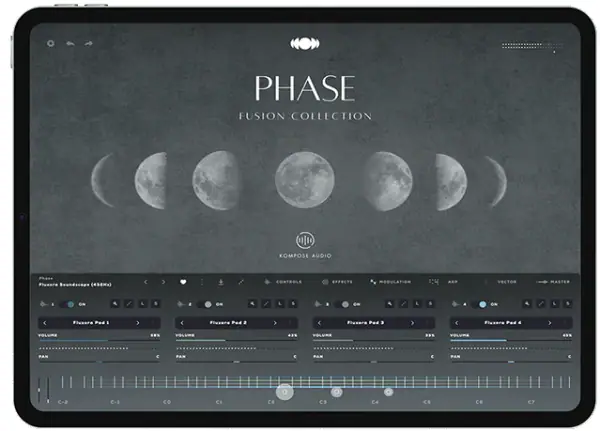Click the undo arrow icon
600x431 pixels.
(x=70, y=43)
